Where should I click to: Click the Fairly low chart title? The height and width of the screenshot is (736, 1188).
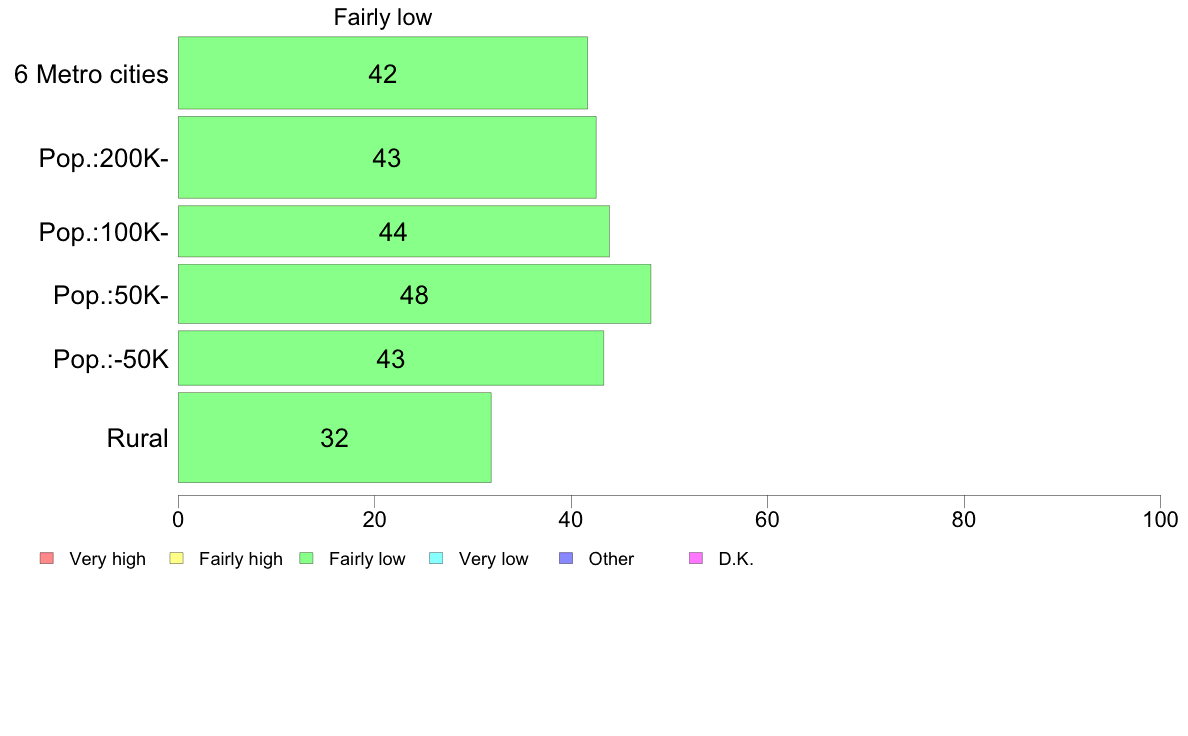(383, 17)
